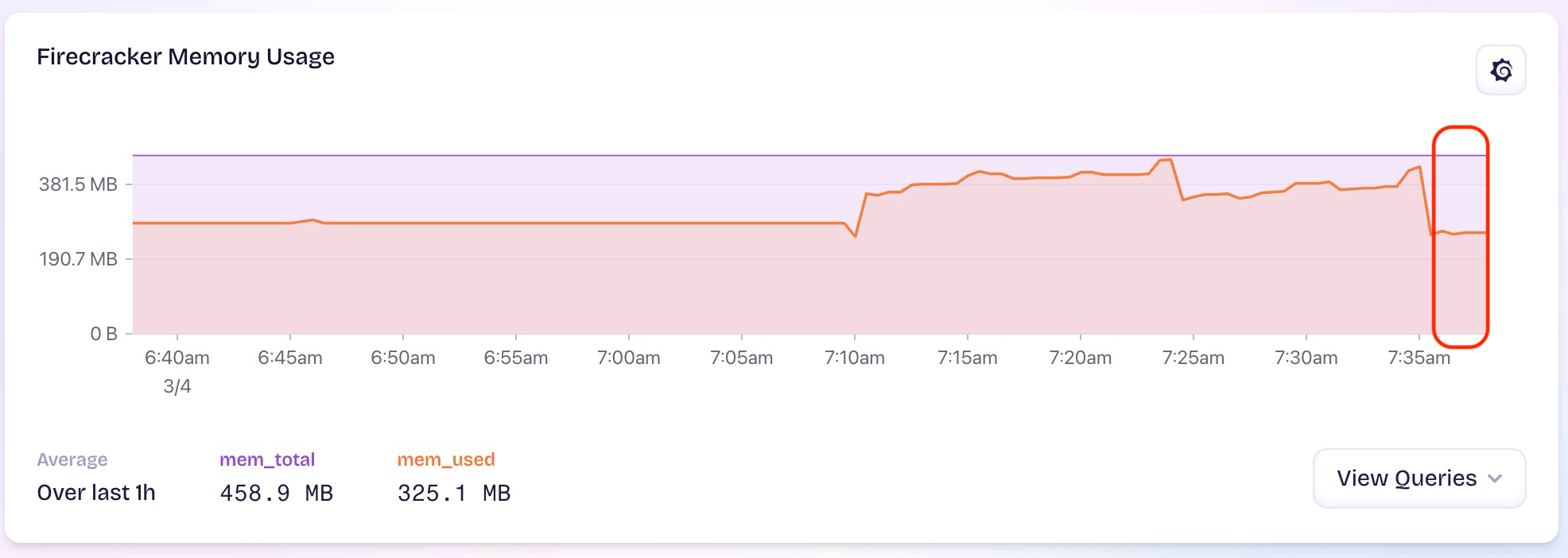1568x558 pixels.
Task: Click the 6:40am tick label on the time axis
Action: 177,358
